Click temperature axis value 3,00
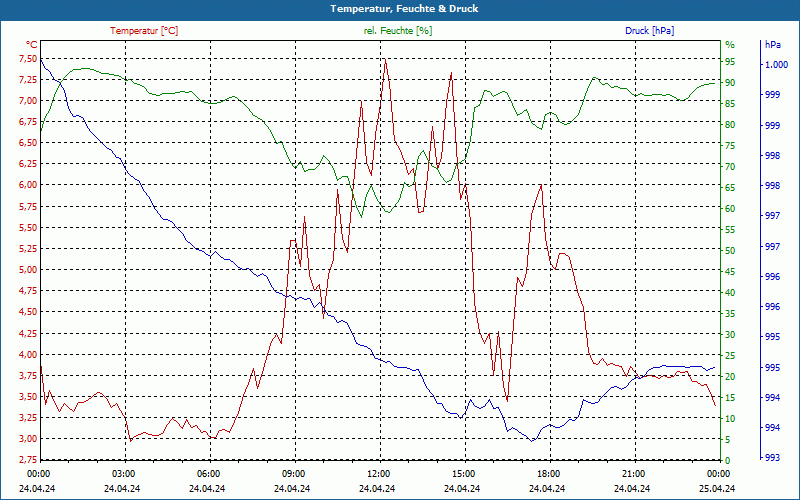The image size is (800, 500). point(28,439)
